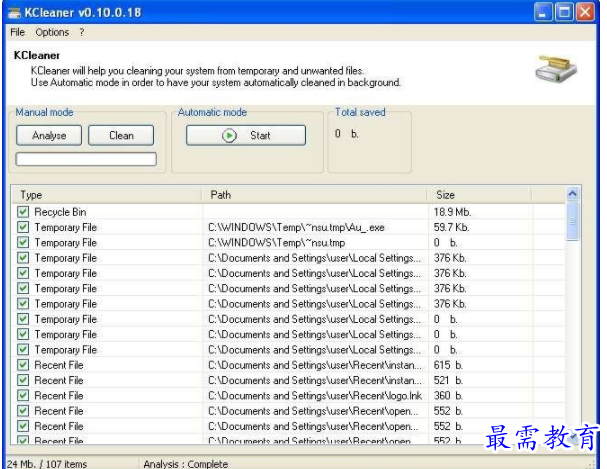This screenshot has width=607, height=469.
Task: Open the Options menu
Action: pos(52,32)
